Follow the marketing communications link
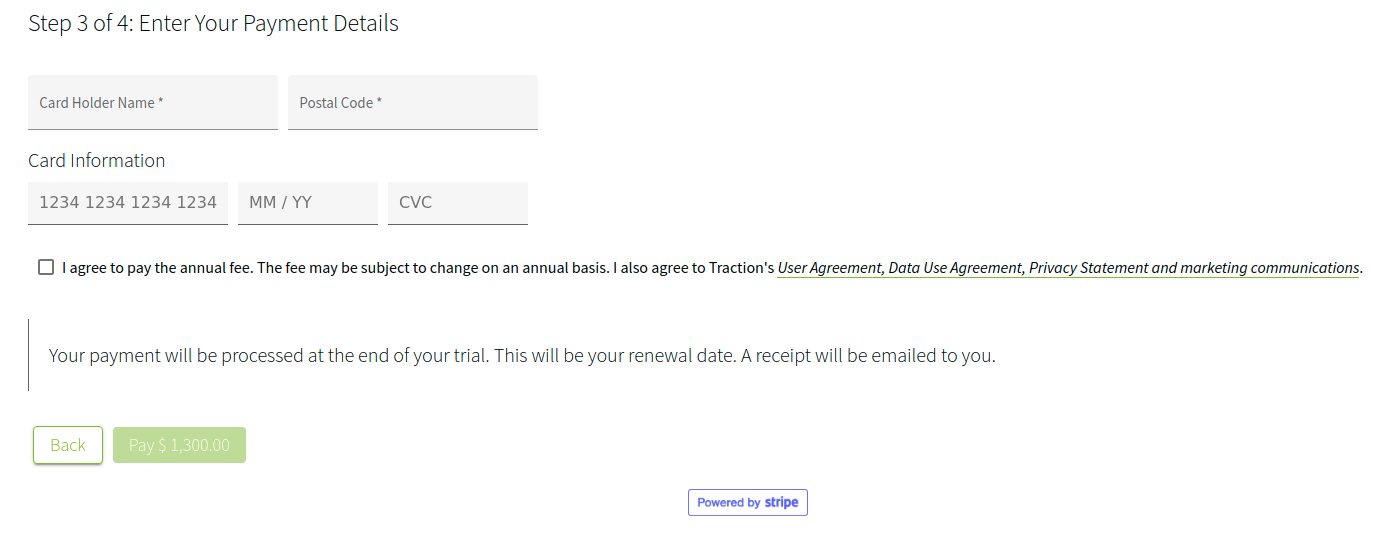The image size is (1389, 540). 1270,268
